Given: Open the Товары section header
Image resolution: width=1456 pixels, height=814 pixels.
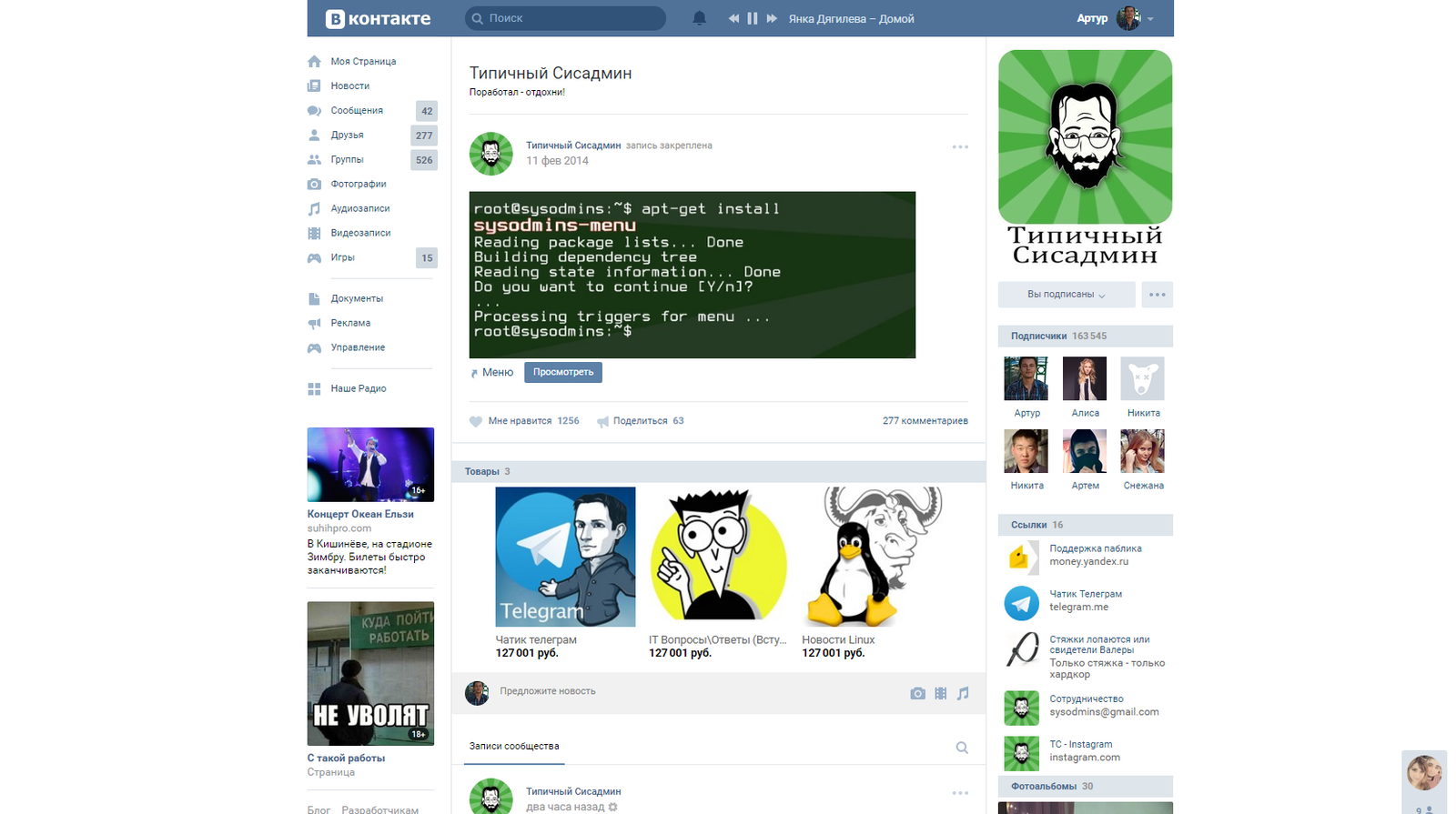Looking at the screenshot, I should pyautogui.click(x=719, y=471).
